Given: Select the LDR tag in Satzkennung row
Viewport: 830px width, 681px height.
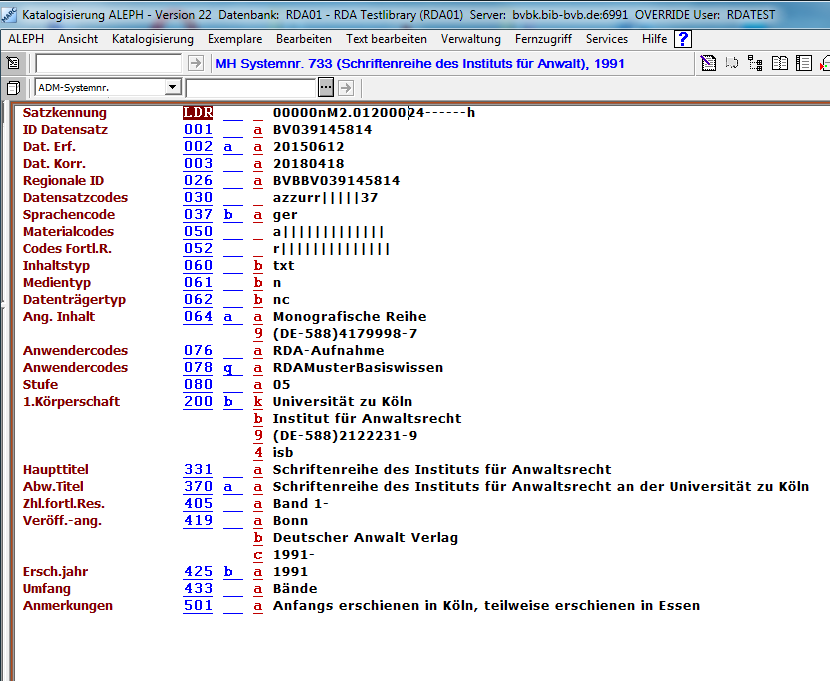Looking at the screenshot, I should coord(198,113).
